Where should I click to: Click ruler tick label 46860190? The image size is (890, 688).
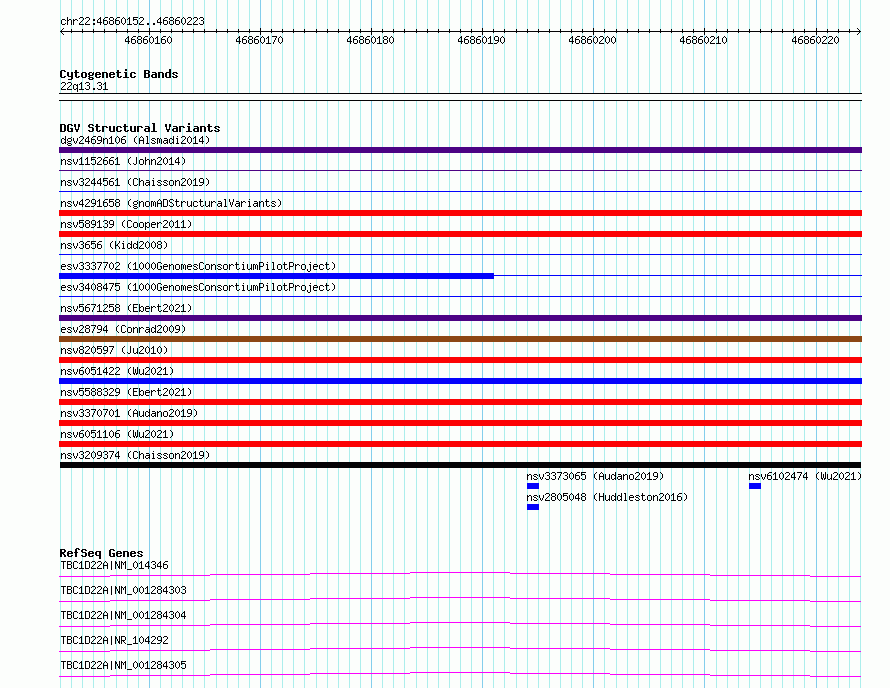pyautogui.click(x=481, y=40)
